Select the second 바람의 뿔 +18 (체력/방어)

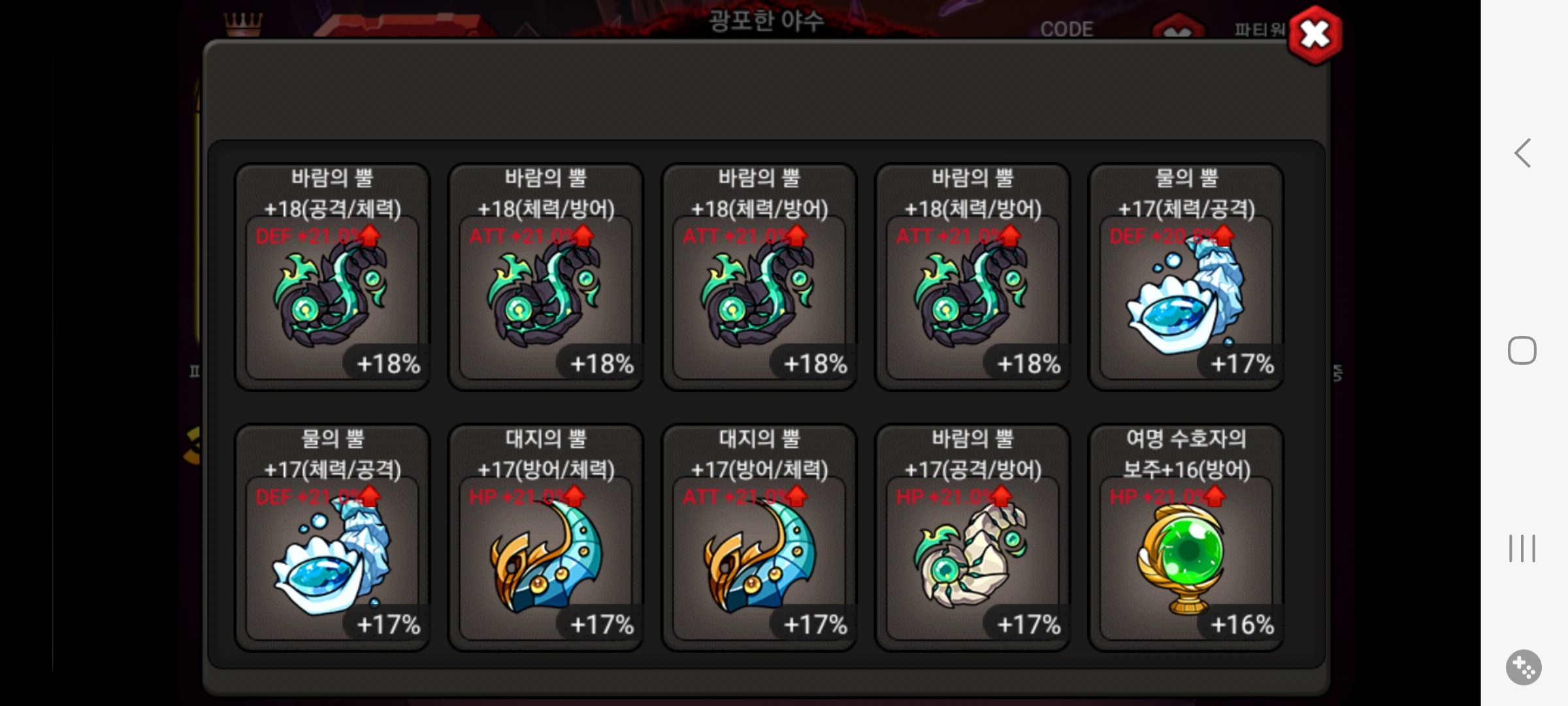click(546, 277)
